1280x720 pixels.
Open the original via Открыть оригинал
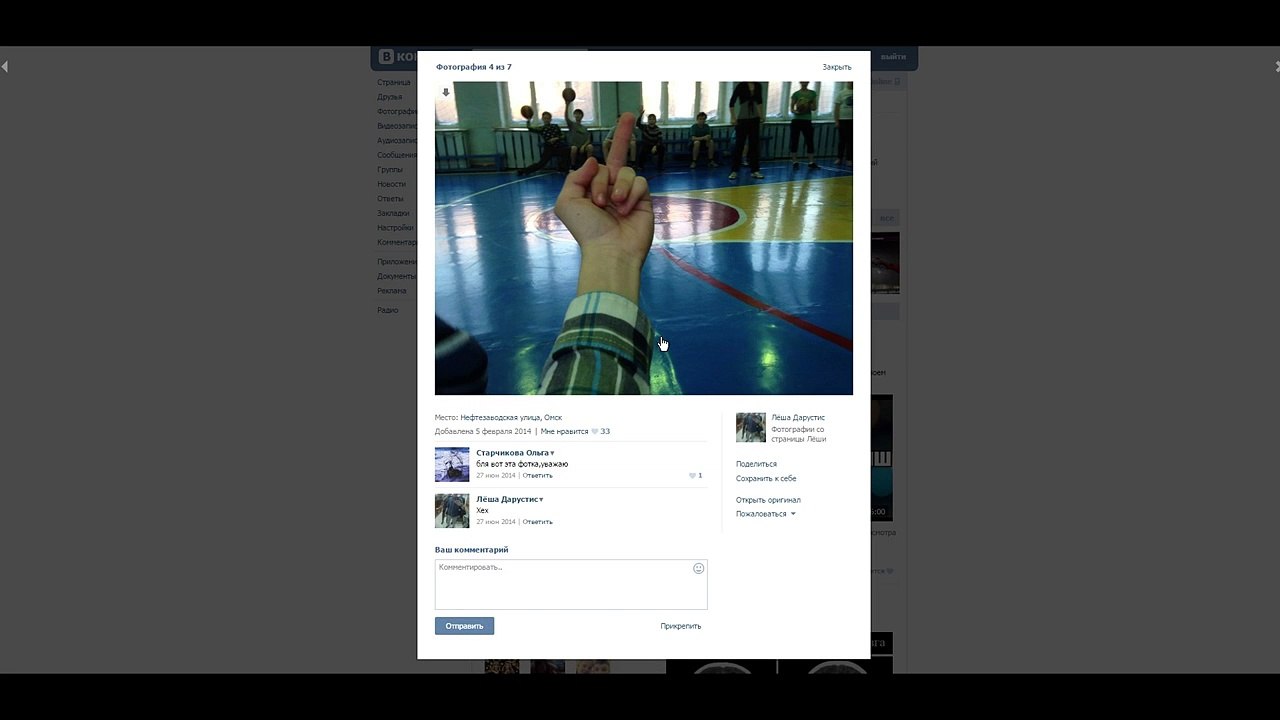click(768, 500)
